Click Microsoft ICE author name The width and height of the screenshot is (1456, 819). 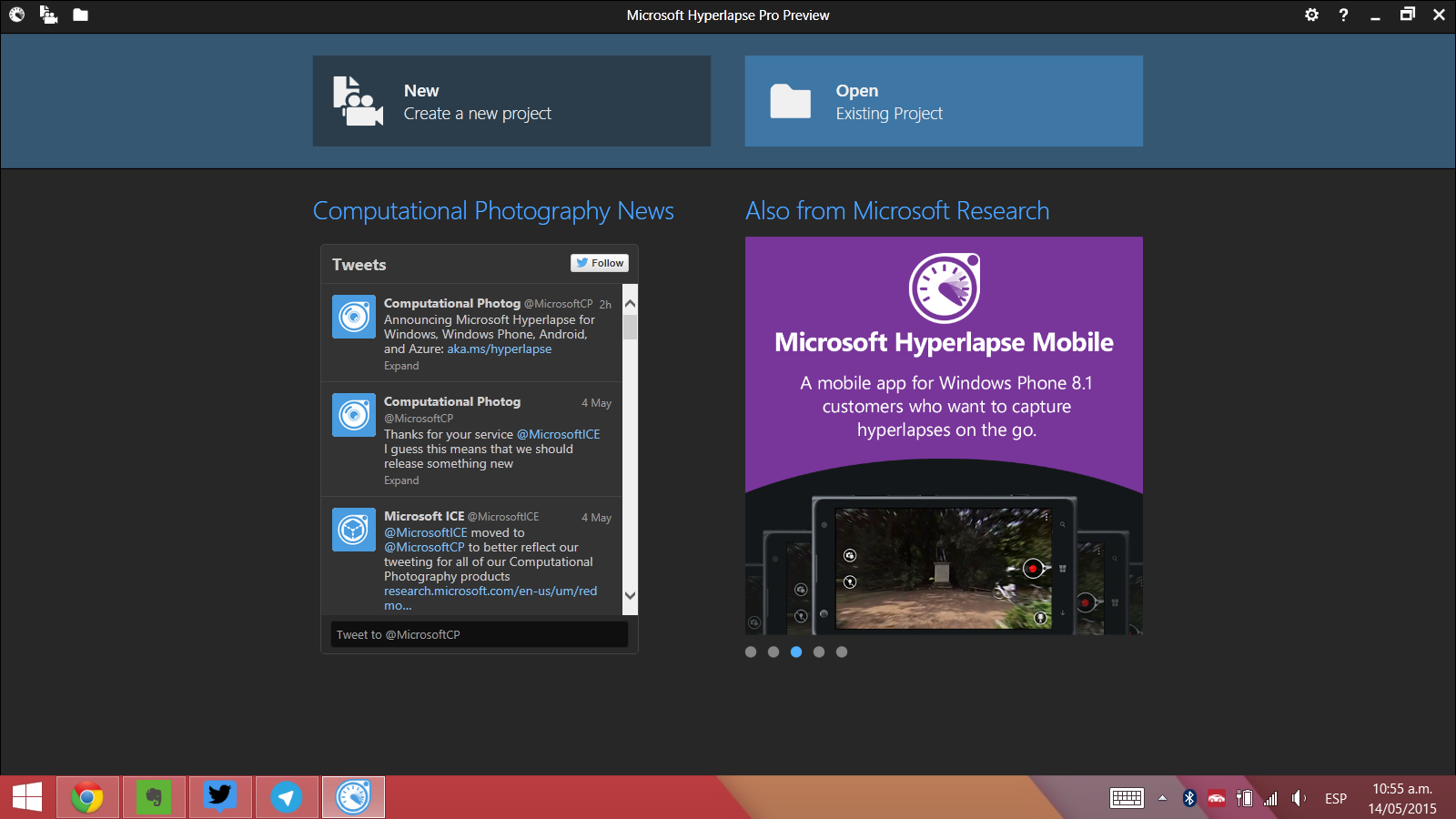[x=424, y=516]
